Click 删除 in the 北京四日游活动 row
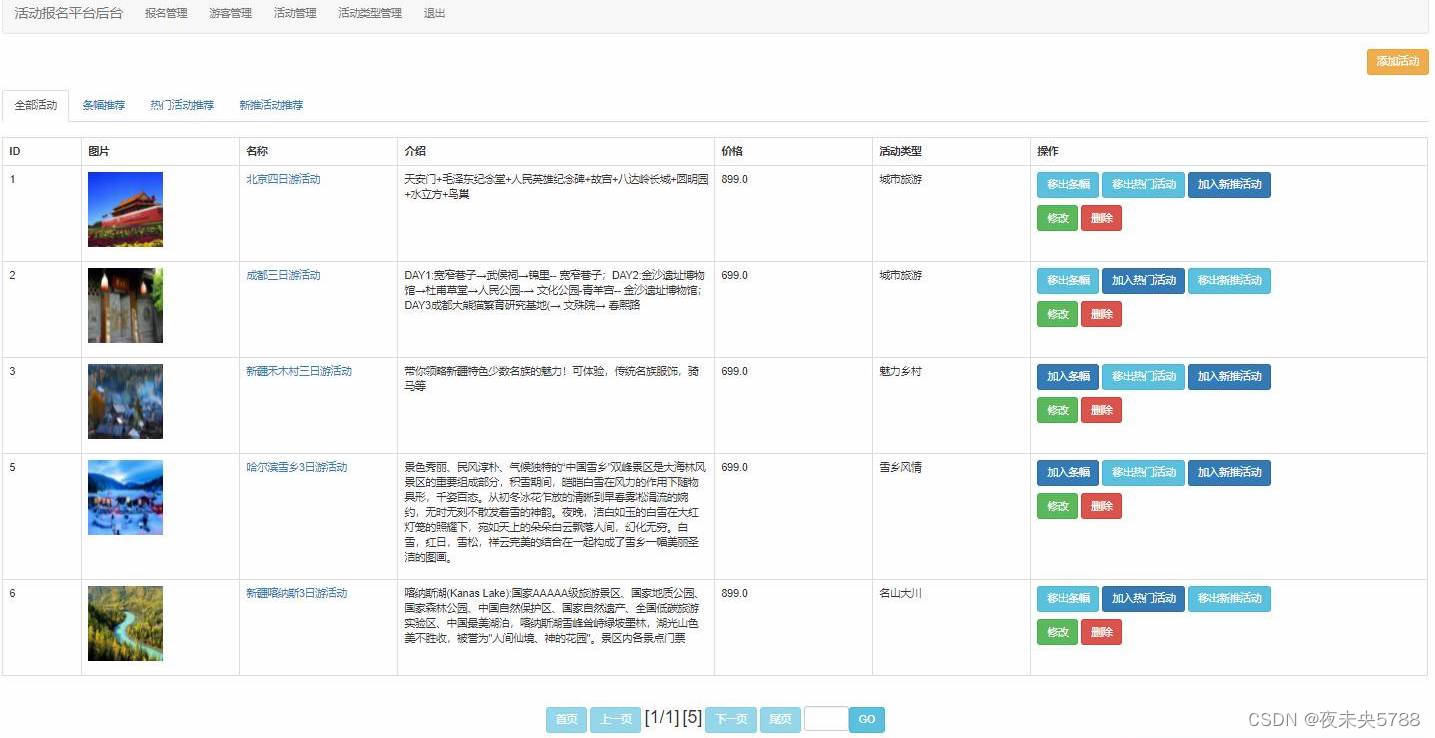 (1101, 218)
